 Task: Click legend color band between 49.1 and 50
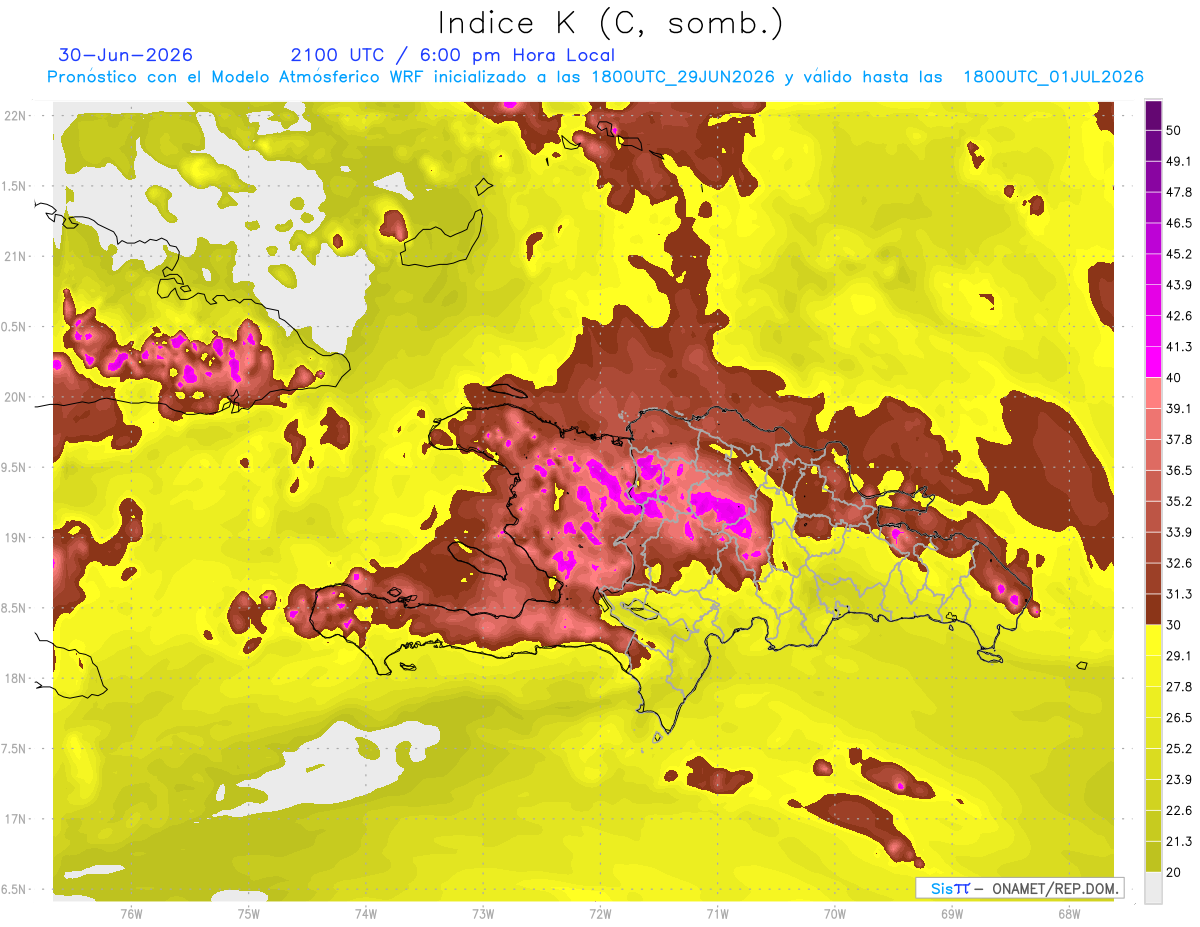pyautogui.click(x=1153, y=145)
